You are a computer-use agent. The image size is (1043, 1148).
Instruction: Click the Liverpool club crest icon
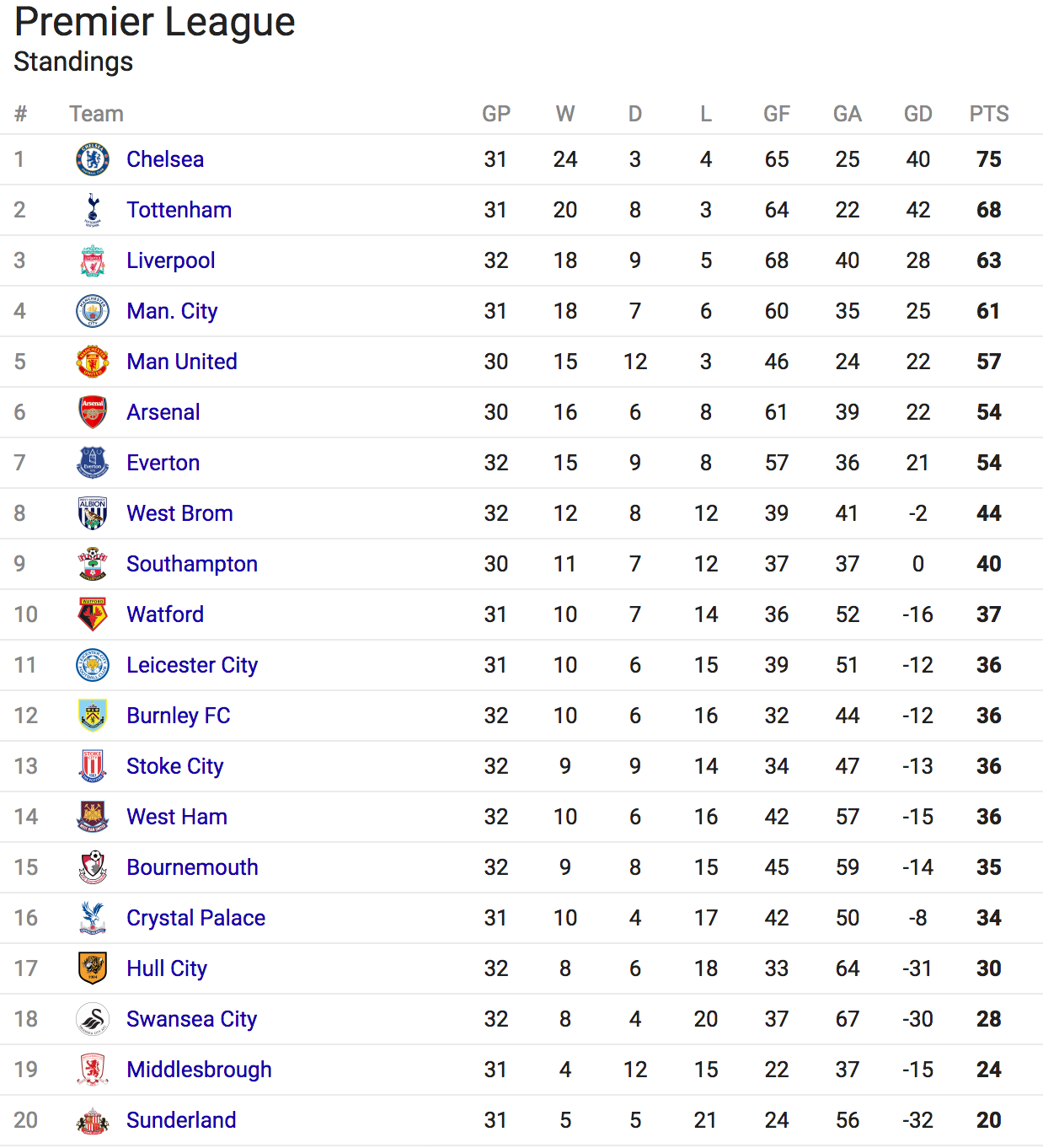click(93, 260)
